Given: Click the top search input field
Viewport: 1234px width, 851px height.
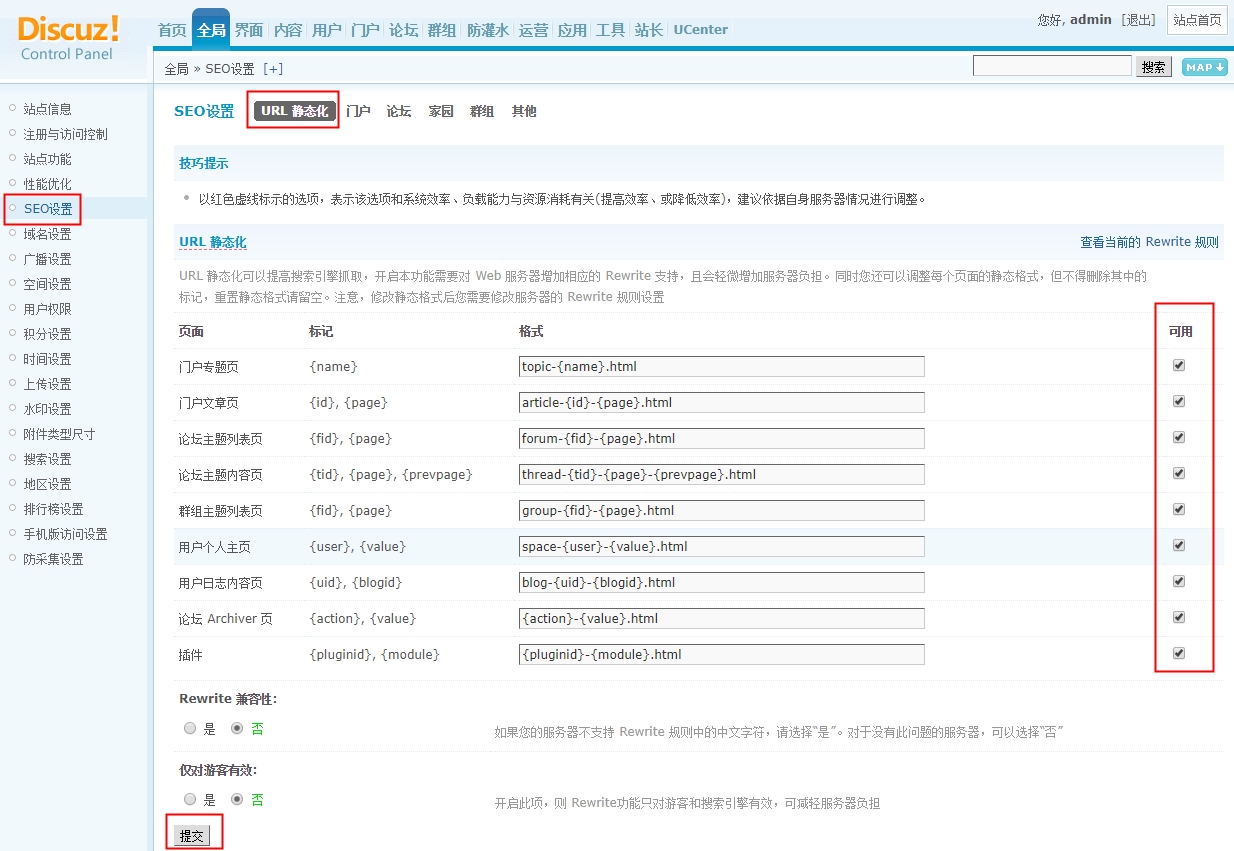Looking at the screenshot, I should click(x=1051, y=66).
